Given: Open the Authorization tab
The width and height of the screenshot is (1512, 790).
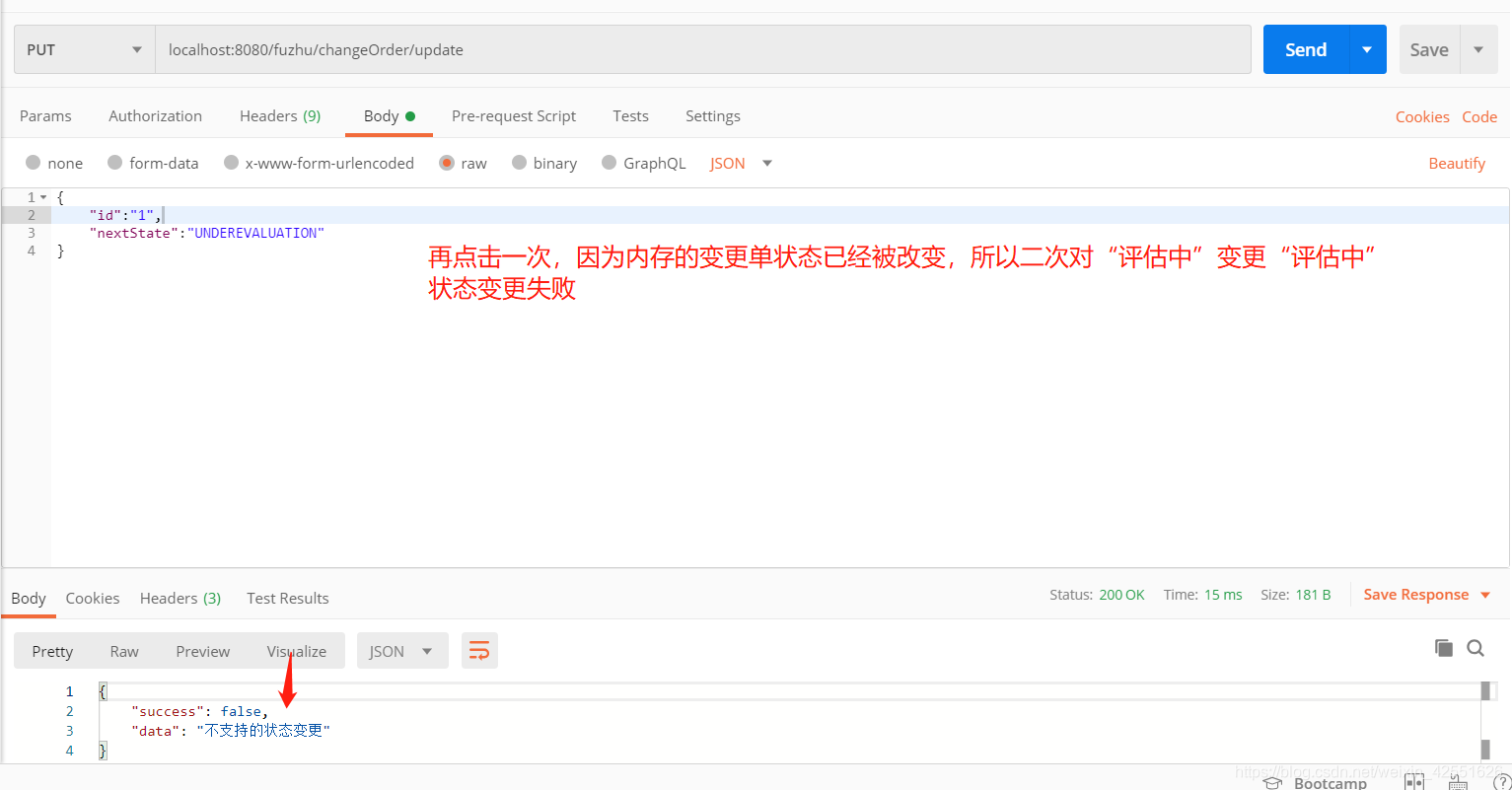Looking at the screenshot, I should click(x=155, y=115).
